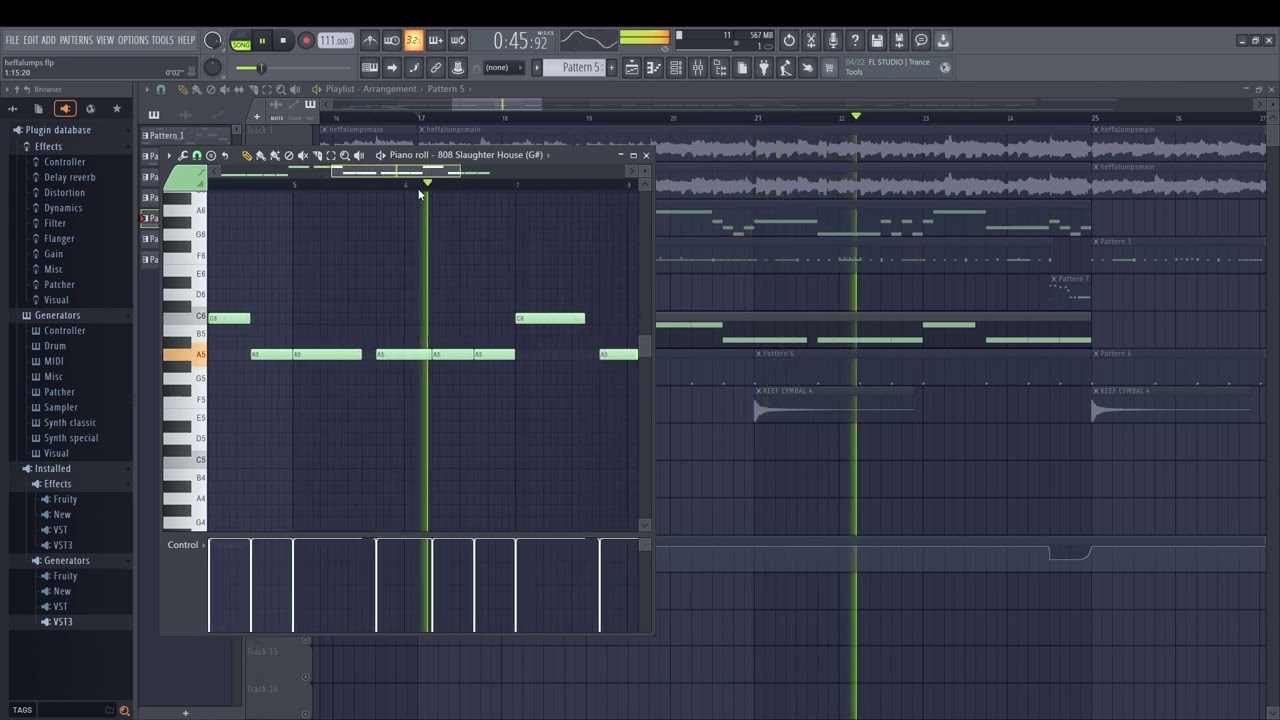The image size is (1280, 720).
Task: Select the slice tool in piano roll
Action: click(x=317, y=156)
